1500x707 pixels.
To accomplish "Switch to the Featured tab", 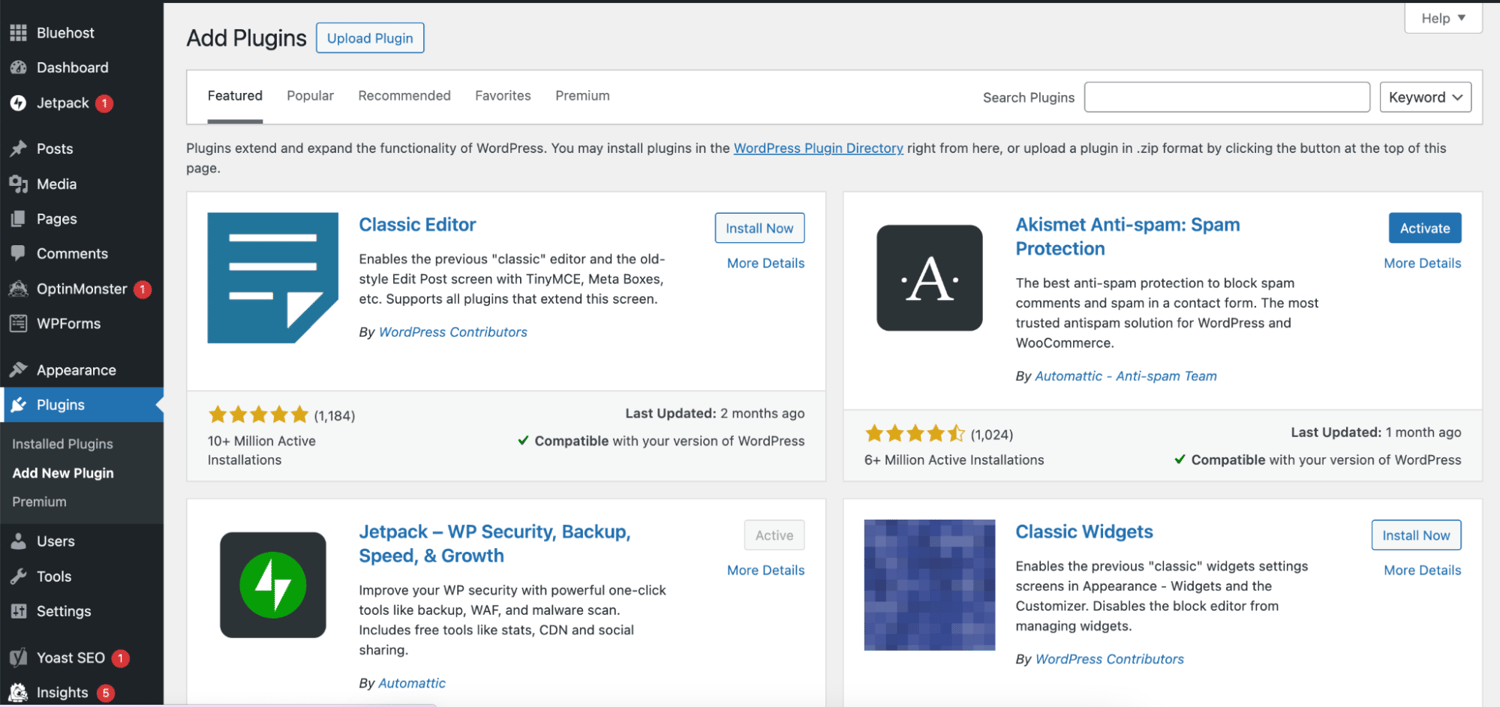I will click(x=235, y=96).
